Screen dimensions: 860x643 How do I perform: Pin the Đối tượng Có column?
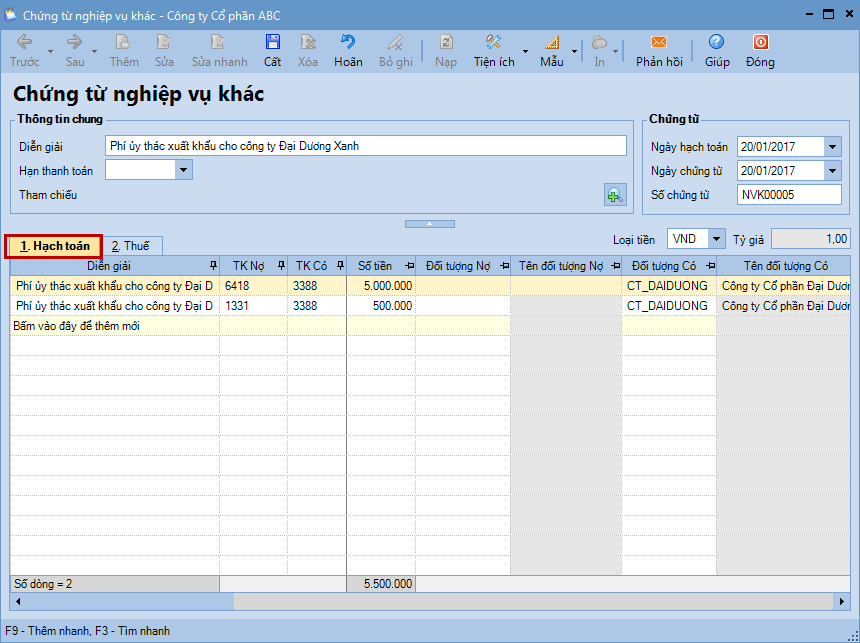pyautogui.click(x=709, y=266)
